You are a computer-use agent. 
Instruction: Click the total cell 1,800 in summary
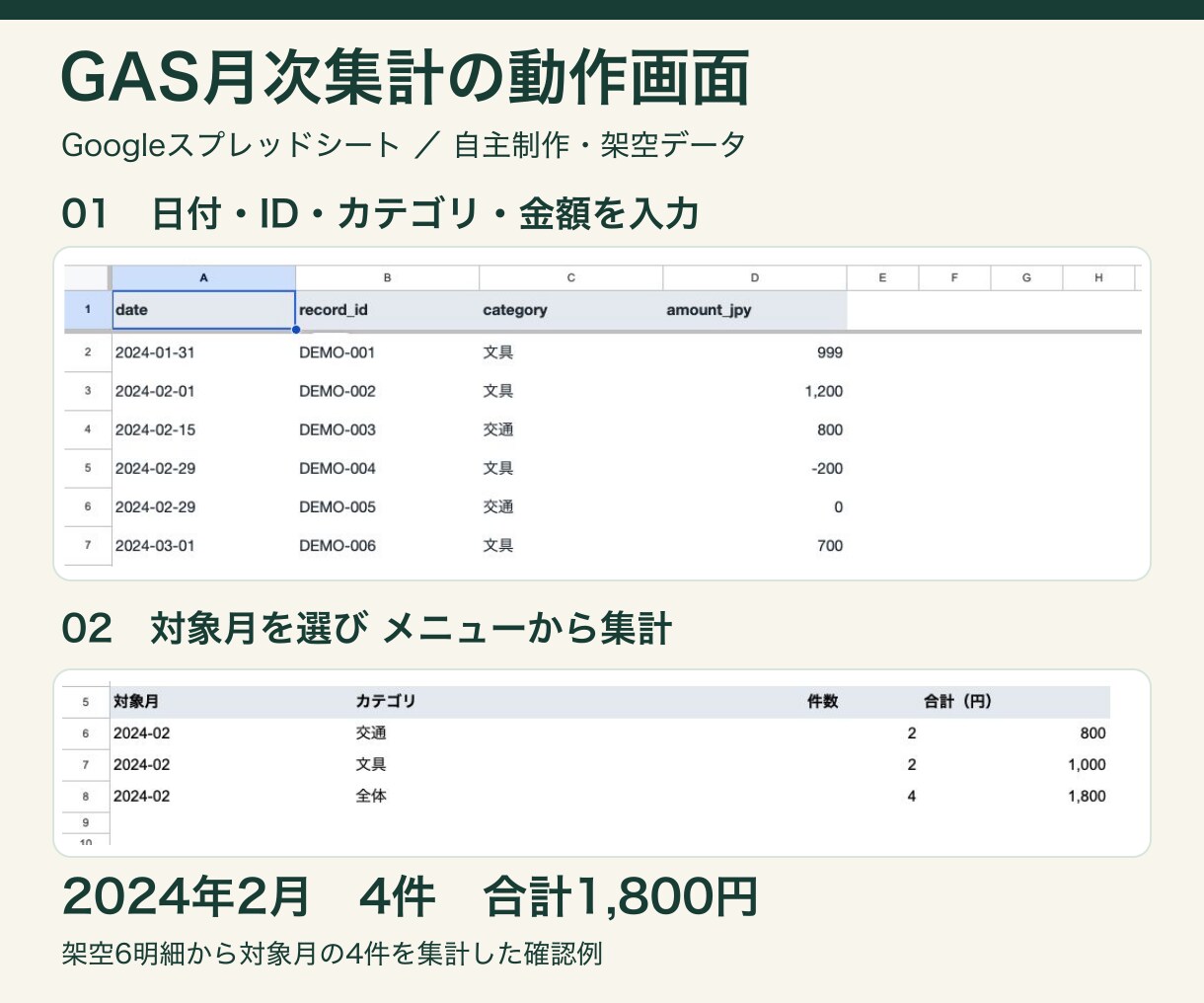click(1015, 797)
